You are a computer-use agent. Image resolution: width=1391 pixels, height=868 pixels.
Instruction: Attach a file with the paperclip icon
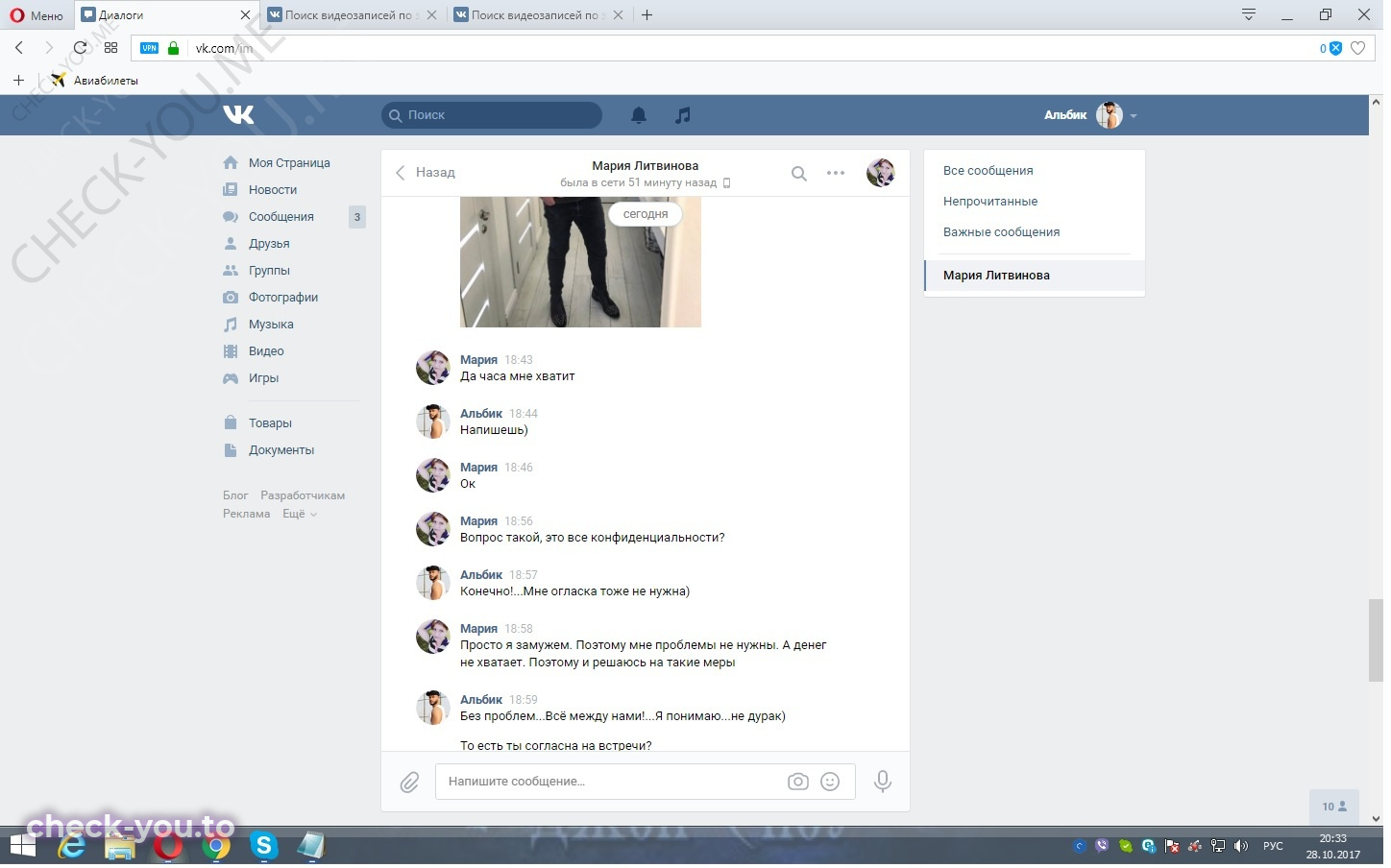410,783
